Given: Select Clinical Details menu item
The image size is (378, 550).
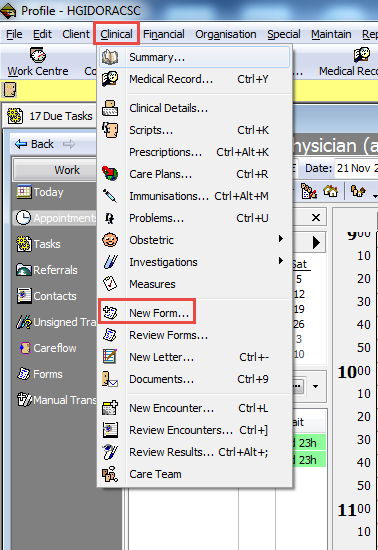Looking at the screenshot, I should (194, 108).
